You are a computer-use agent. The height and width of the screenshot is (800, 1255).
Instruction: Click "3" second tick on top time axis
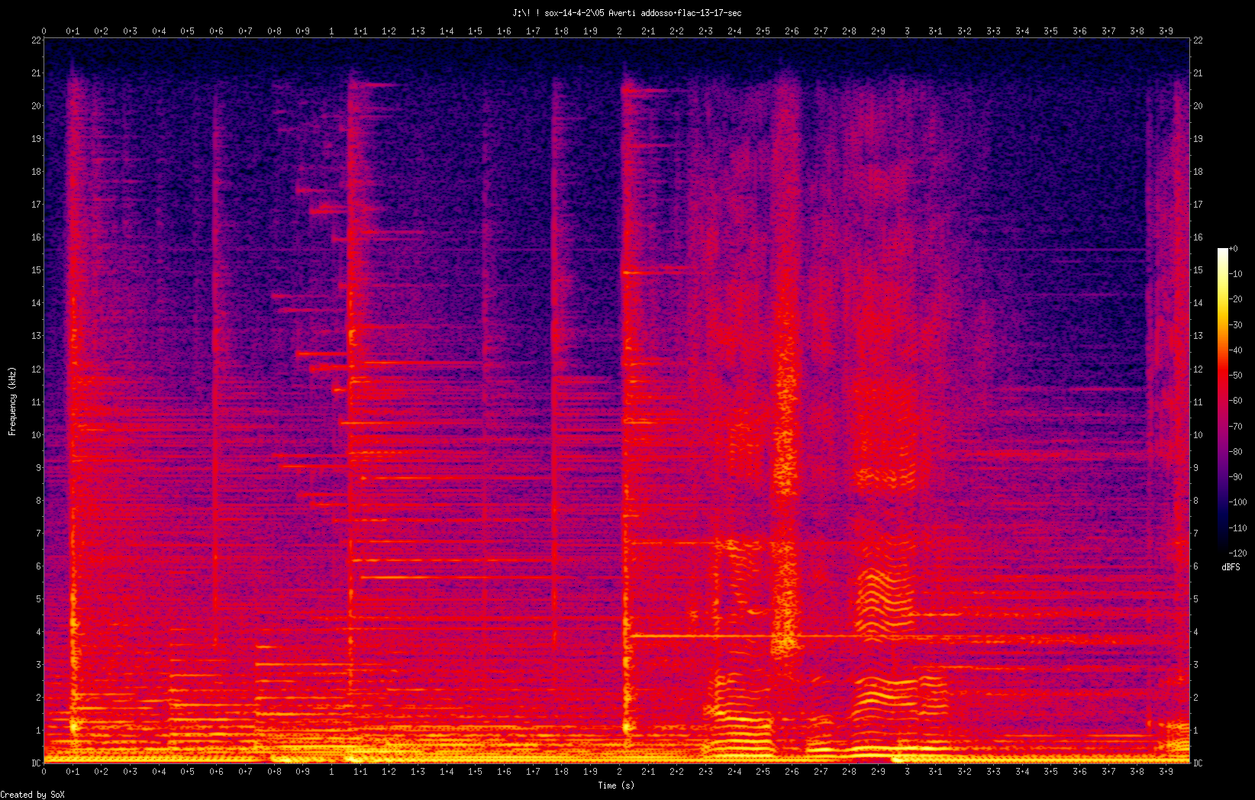907,31
